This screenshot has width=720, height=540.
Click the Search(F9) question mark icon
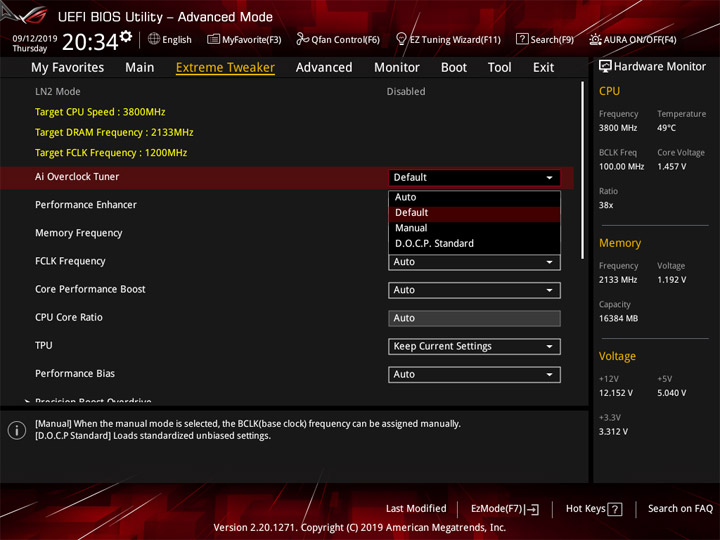[x=522, y=39]
